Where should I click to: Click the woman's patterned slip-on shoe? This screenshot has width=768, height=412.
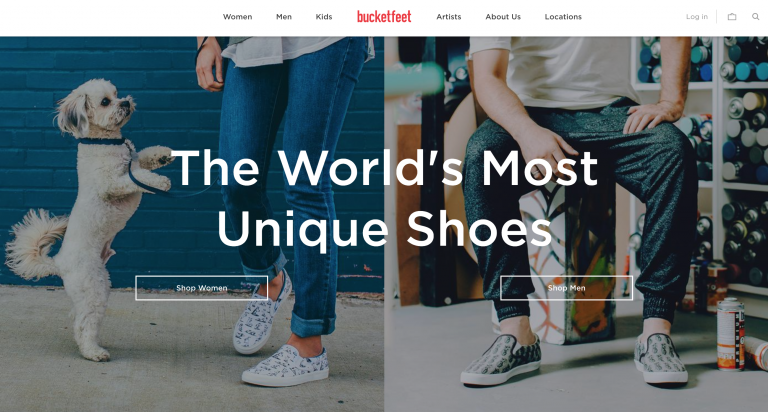(x=286, y=365)
